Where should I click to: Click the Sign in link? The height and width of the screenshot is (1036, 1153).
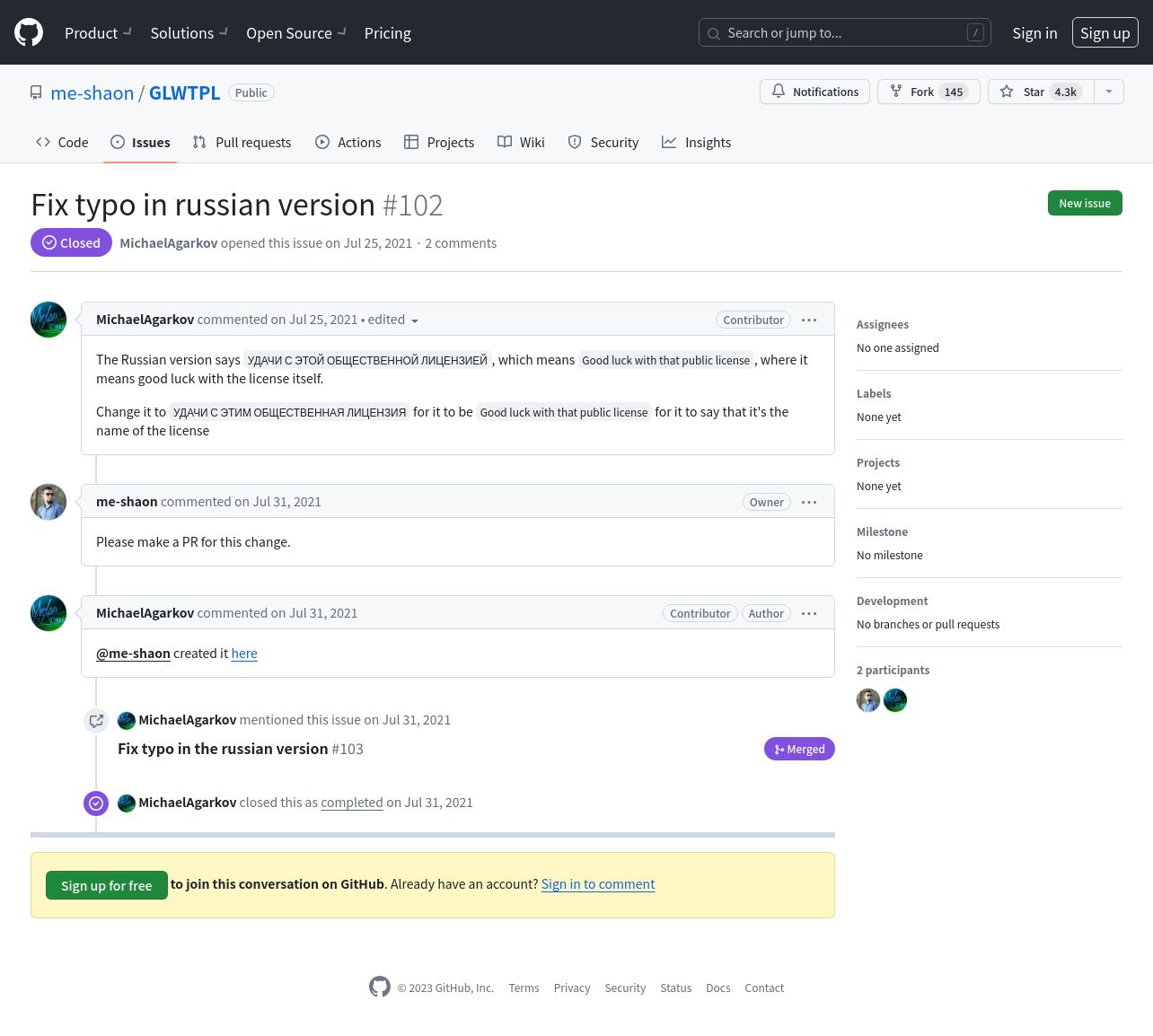tap(1034, 32)
